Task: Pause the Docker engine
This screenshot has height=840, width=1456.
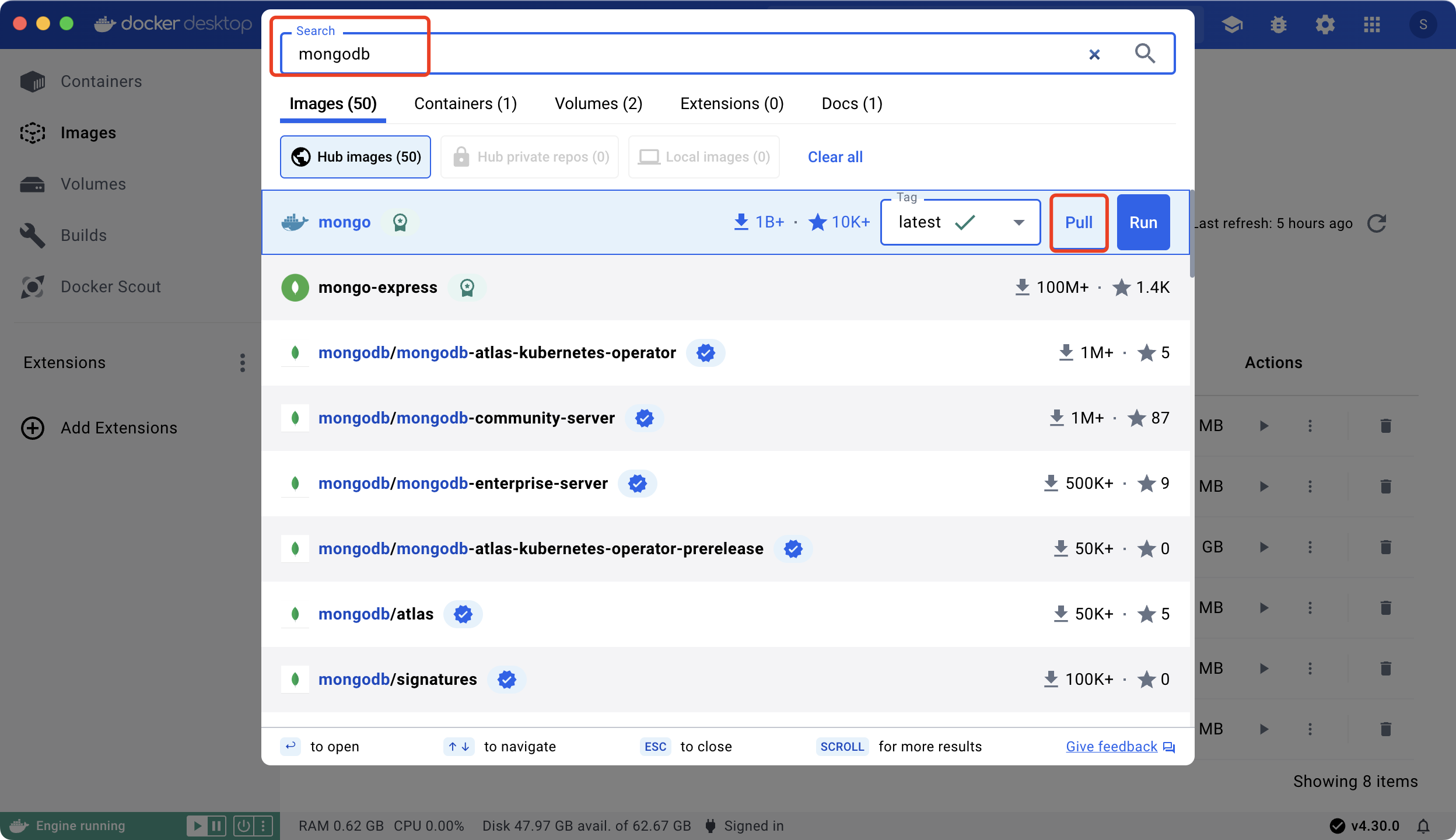Action: (x=216, y=826)
